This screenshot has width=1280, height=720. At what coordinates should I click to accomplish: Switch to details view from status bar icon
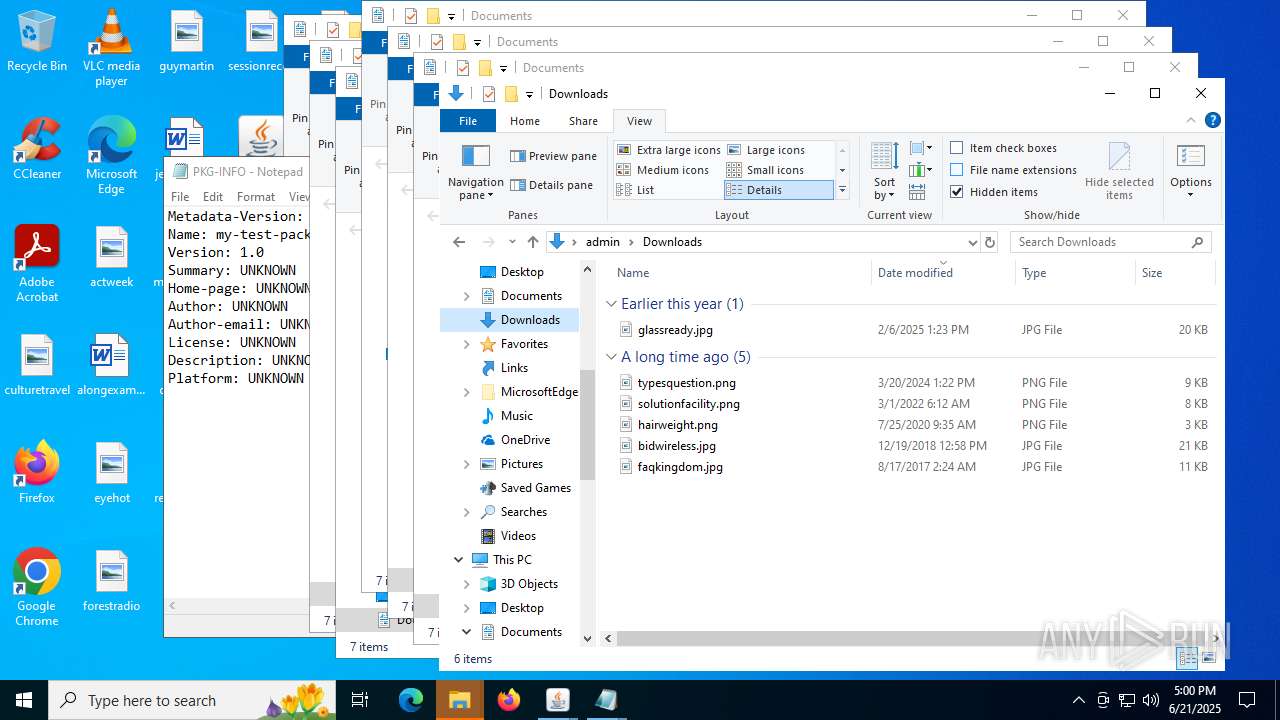tap(1187, 658)
